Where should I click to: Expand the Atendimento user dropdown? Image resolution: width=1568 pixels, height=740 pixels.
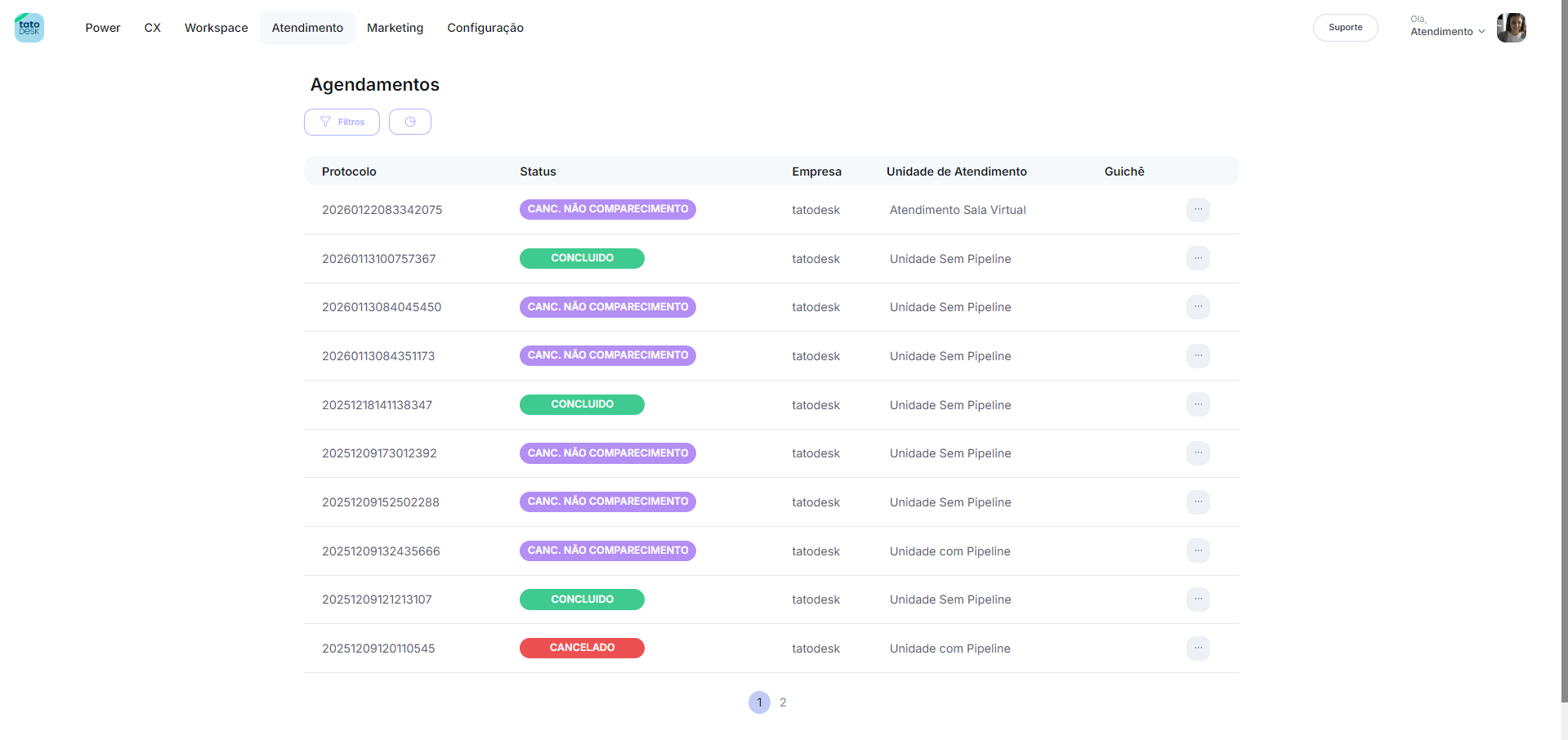pos(1447,32)
